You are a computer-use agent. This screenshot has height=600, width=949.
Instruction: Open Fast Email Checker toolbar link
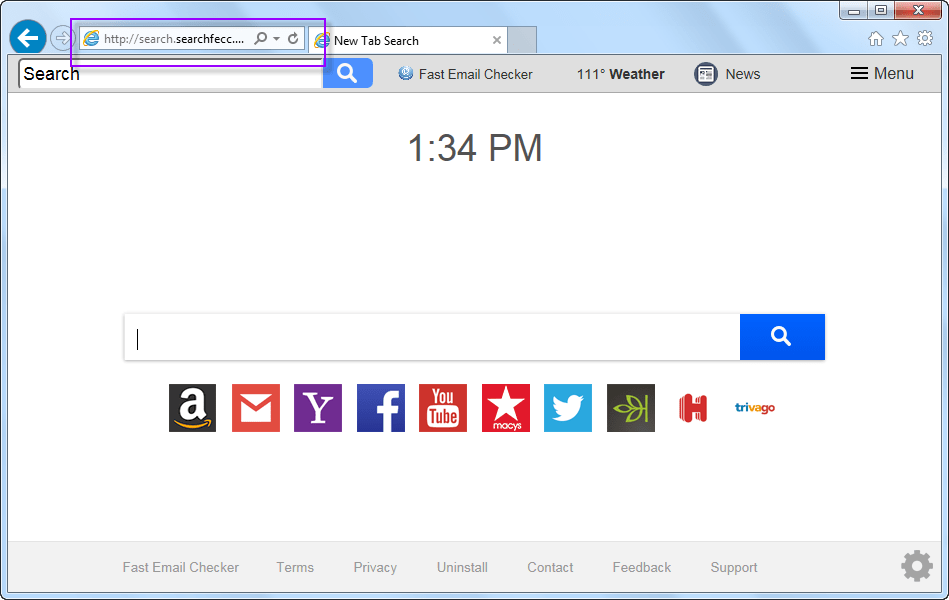coord(476,74)
